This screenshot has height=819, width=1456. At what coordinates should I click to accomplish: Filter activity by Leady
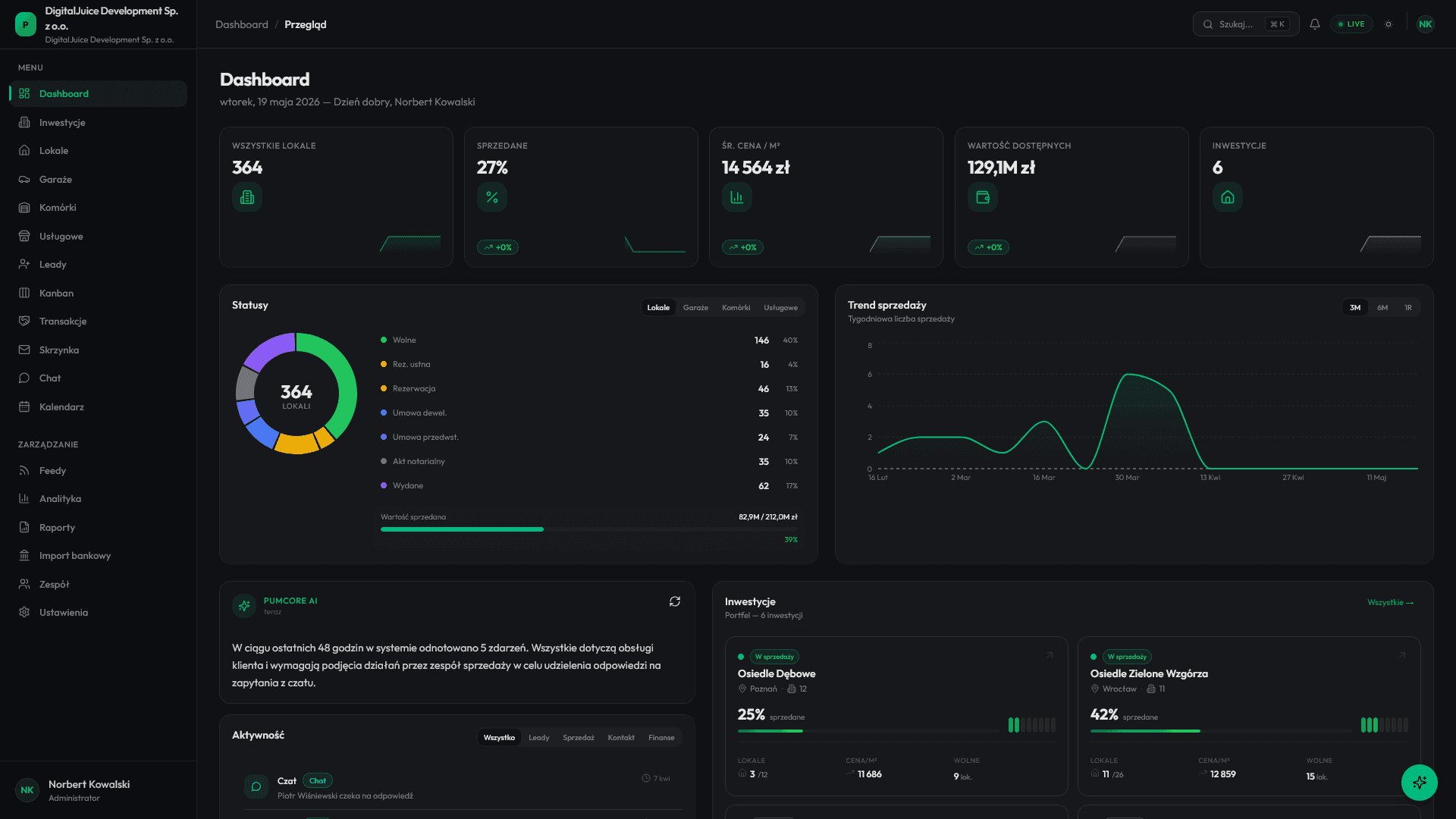click(539, 738)
